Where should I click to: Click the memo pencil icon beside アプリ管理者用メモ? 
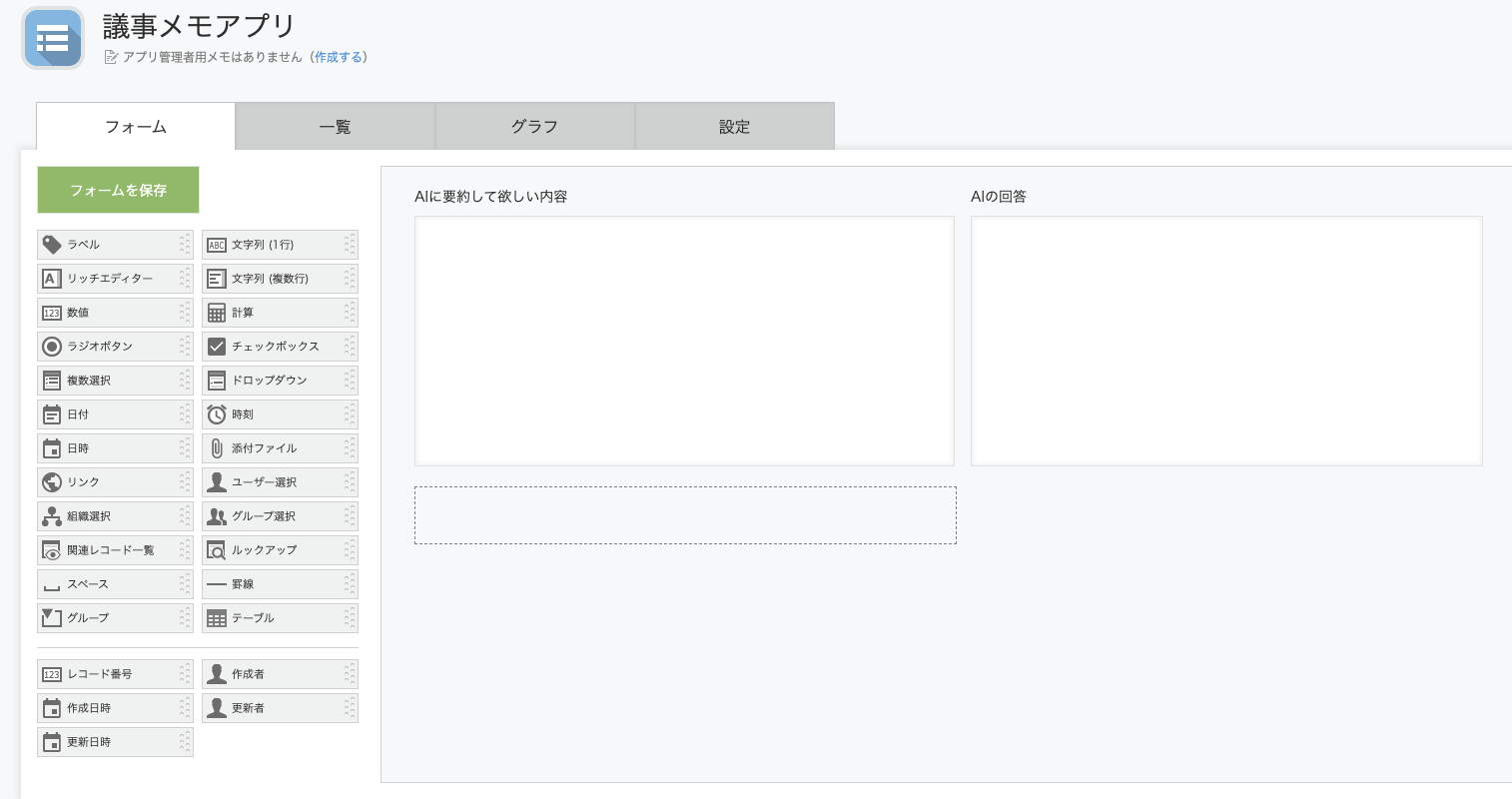point(111,57)
